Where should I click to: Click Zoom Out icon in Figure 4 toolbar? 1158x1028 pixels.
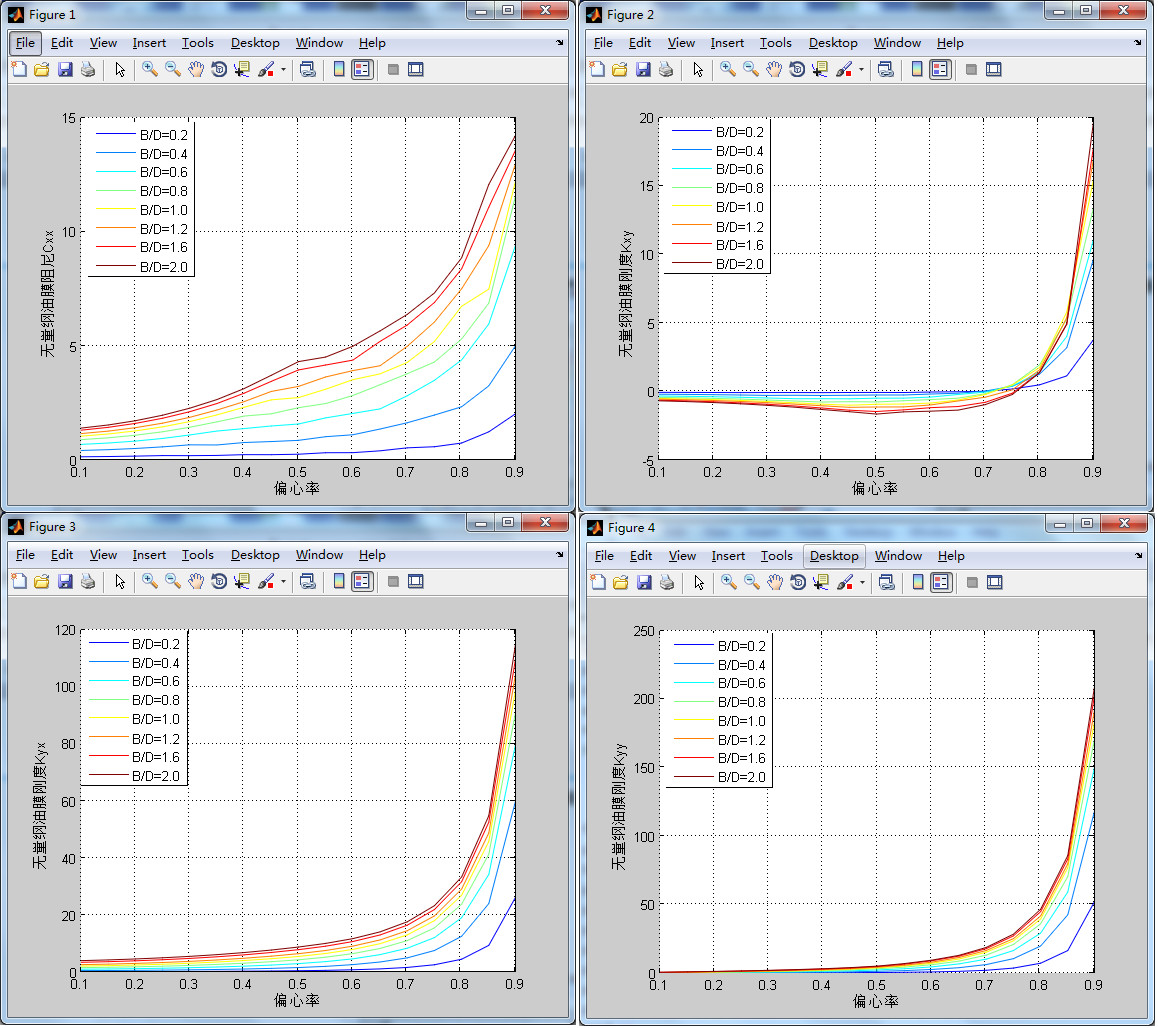pos(752,582)
